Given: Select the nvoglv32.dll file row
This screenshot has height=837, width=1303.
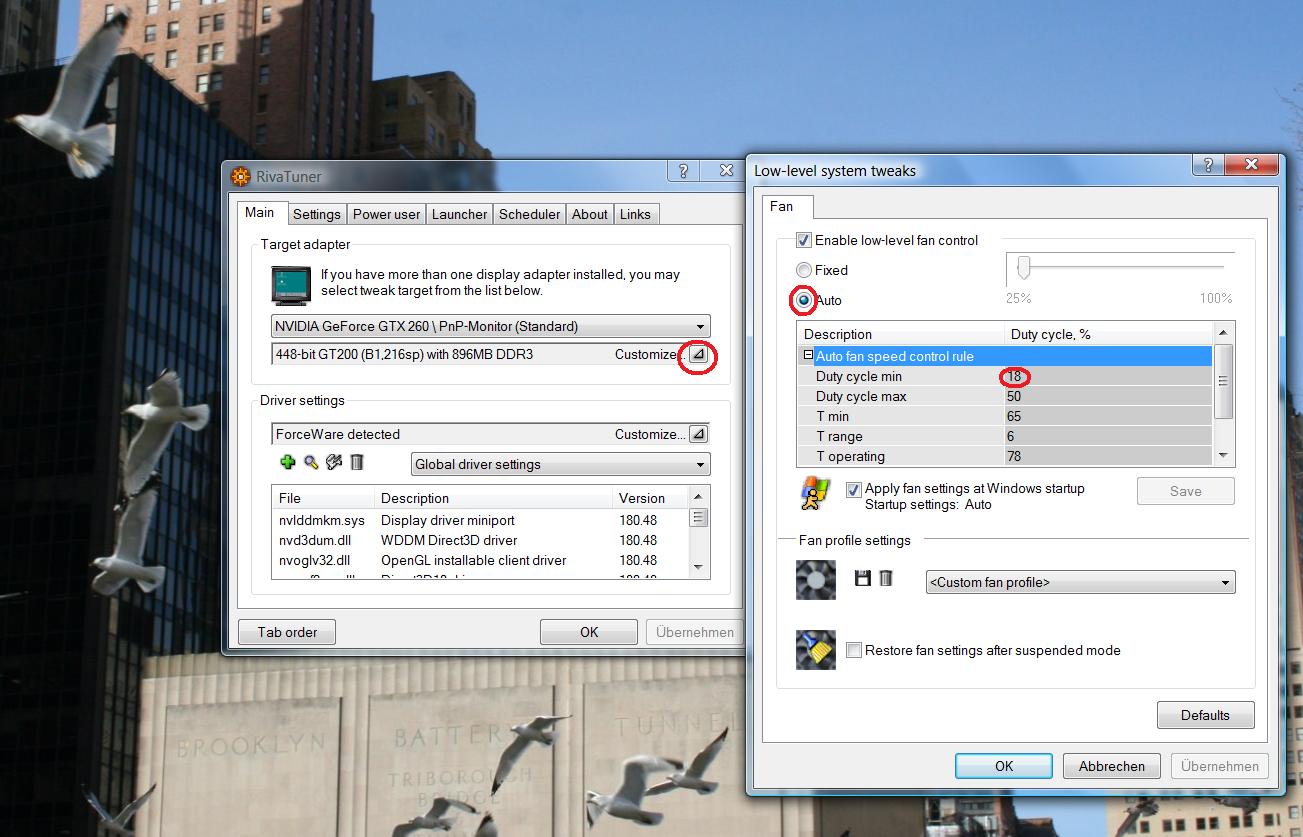Looking at the screenshot, I should click(482, 560).
